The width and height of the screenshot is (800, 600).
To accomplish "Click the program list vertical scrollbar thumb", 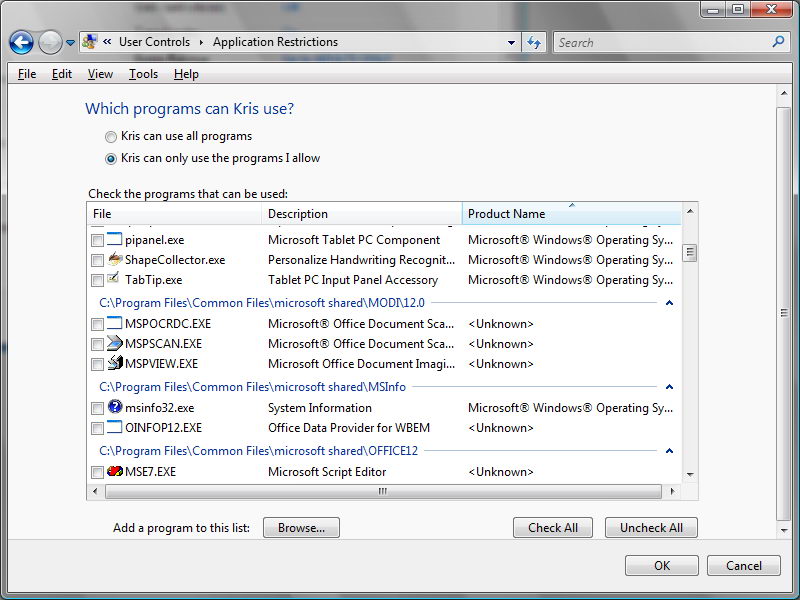I will (690, 252).
